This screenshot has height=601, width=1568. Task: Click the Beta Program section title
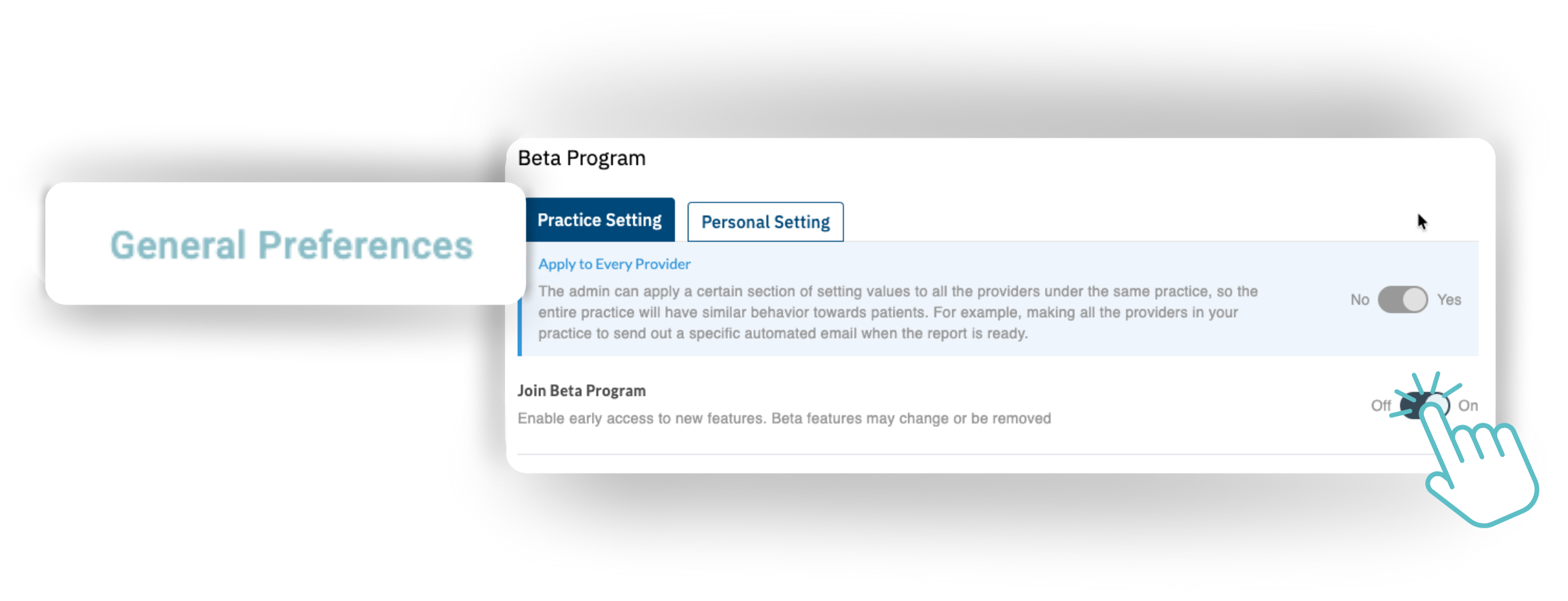click(x=582, y=158)
